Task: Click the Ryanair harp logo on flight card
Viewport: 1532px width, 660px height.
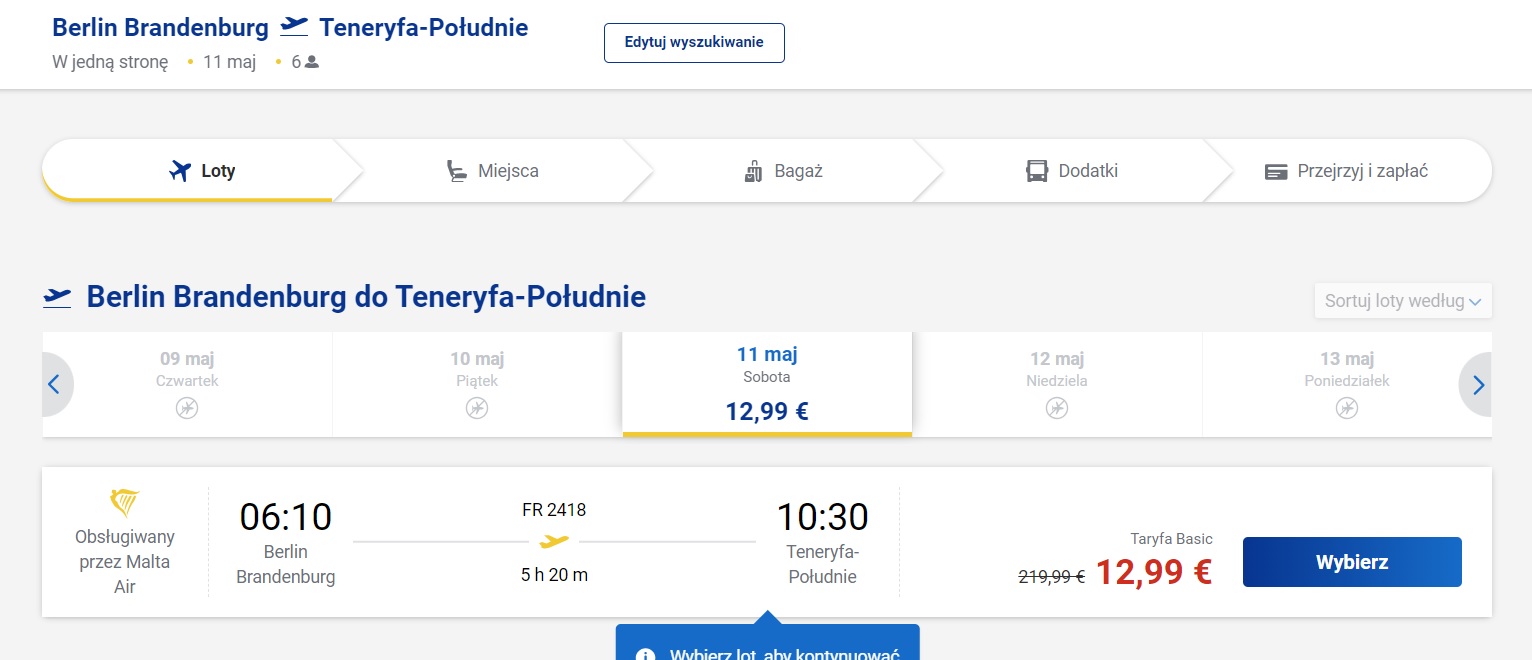Action: pos(125,503)
